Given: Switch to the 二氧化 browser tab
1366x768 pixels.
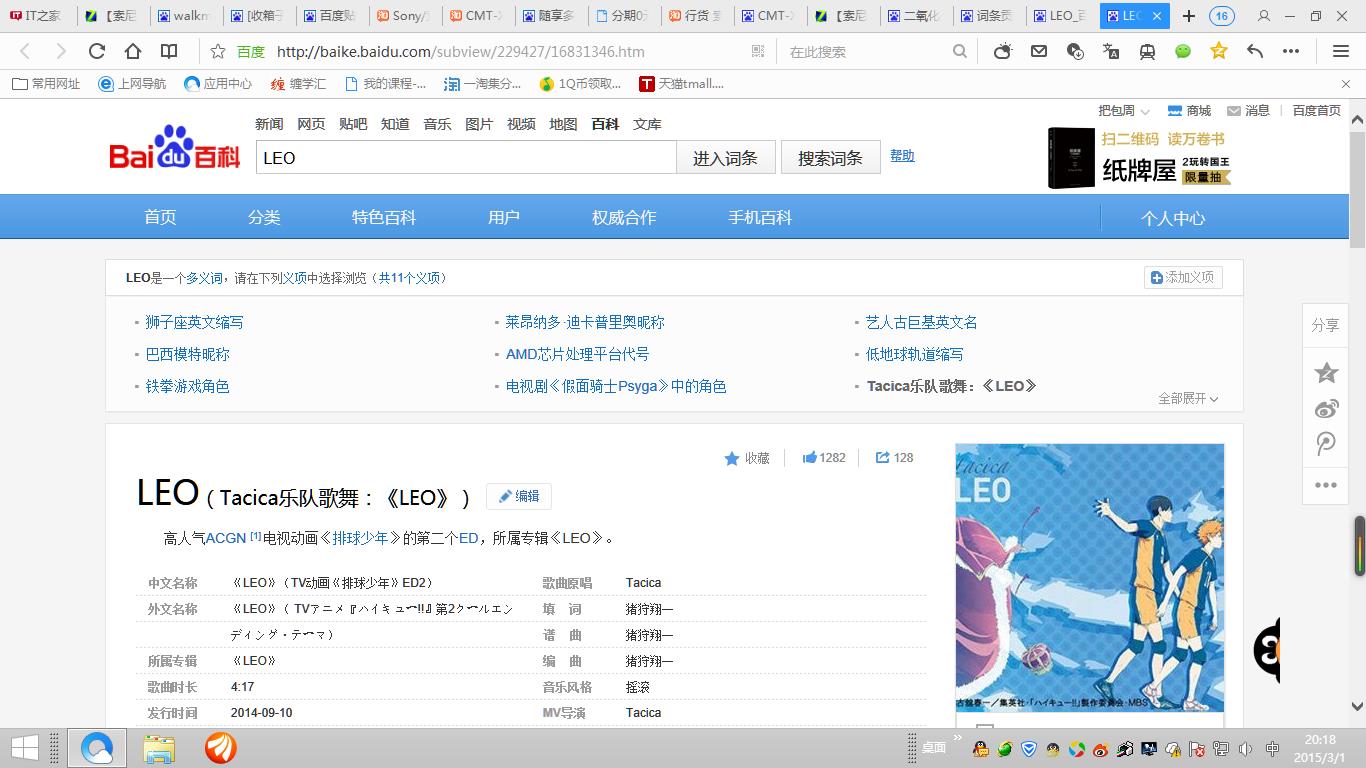Looking at the screenshot, I should coord(914,16).
